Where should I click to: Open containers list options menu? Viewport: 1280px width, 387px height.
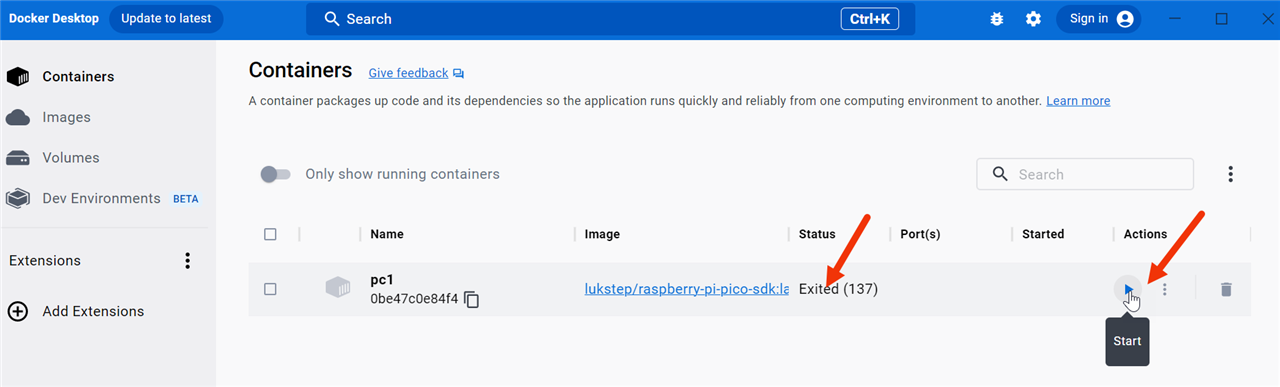coord(1231,174)
